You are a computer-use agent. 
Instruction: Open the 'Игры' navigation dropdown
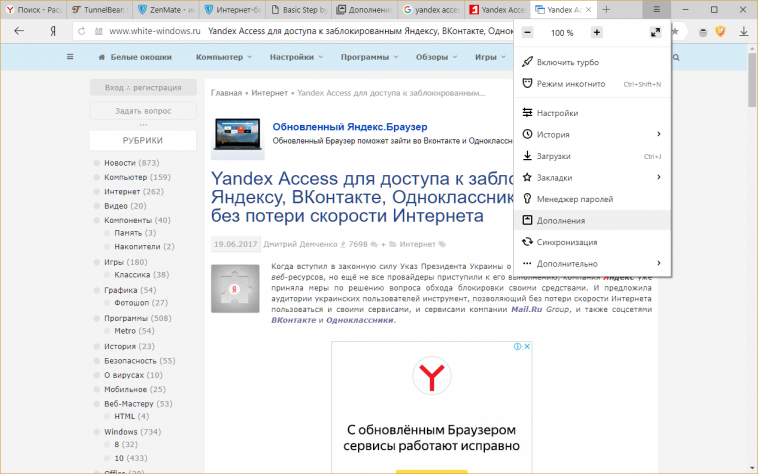[490, 57]
